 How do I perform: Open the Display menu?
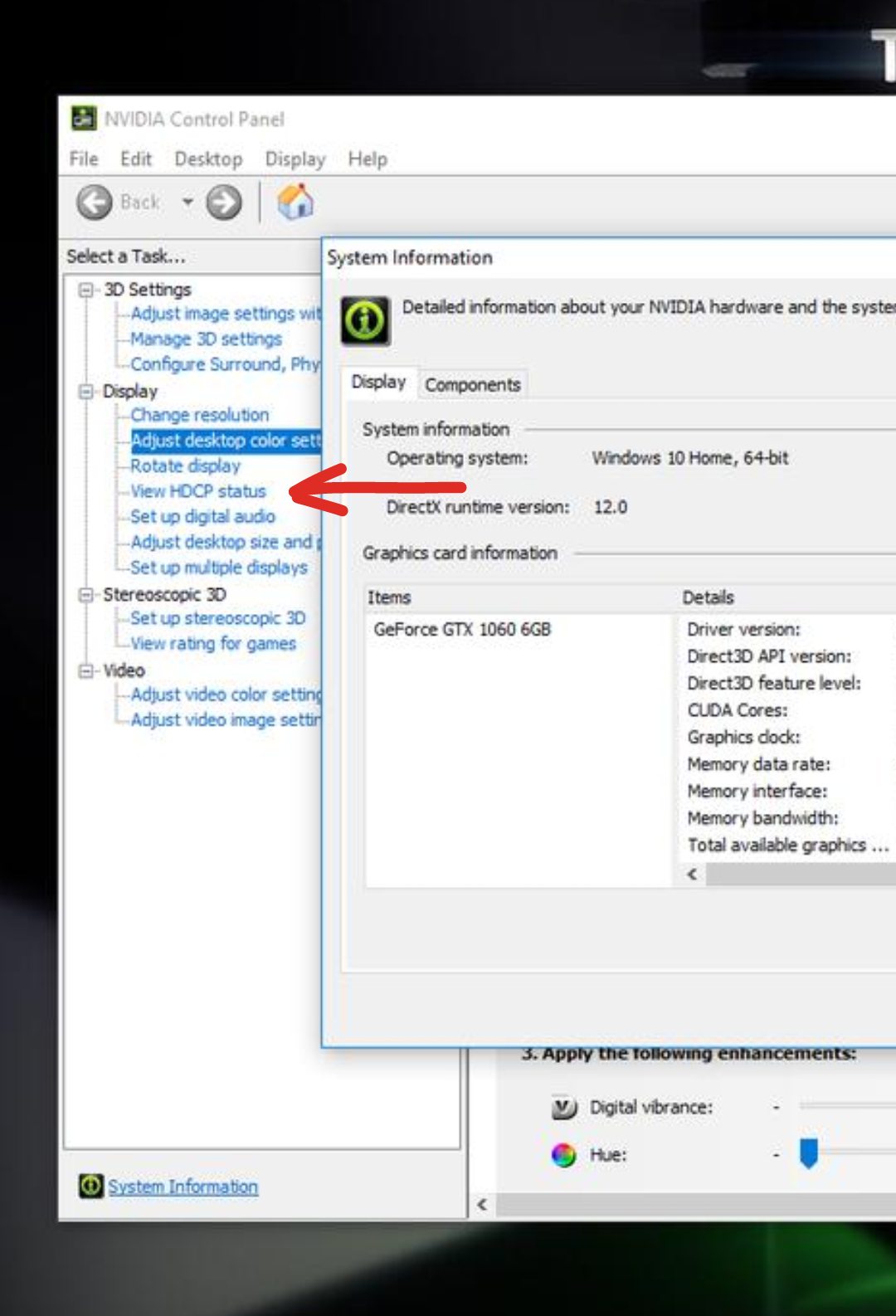tap(295, 158)
